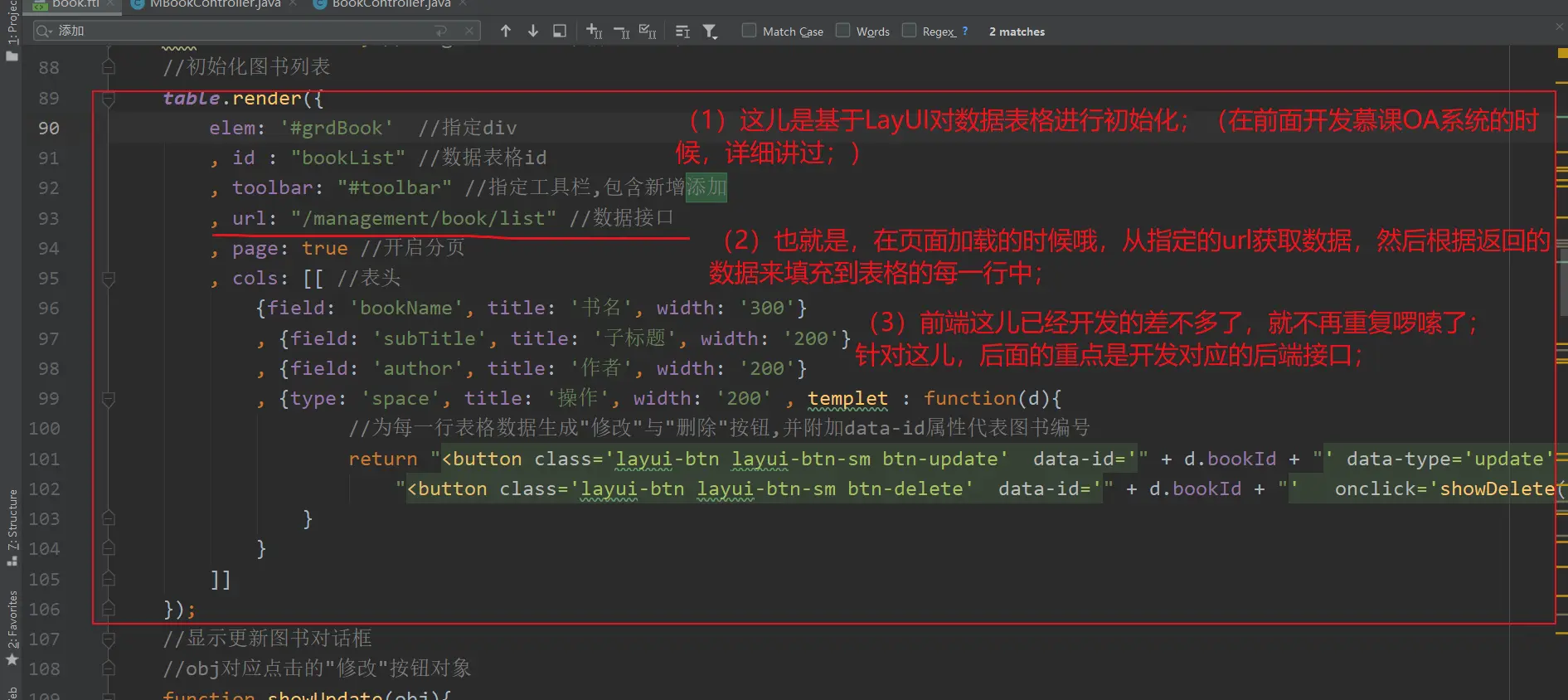
Task: Switch to BookController.java tab
Action: tap(391, 4)
